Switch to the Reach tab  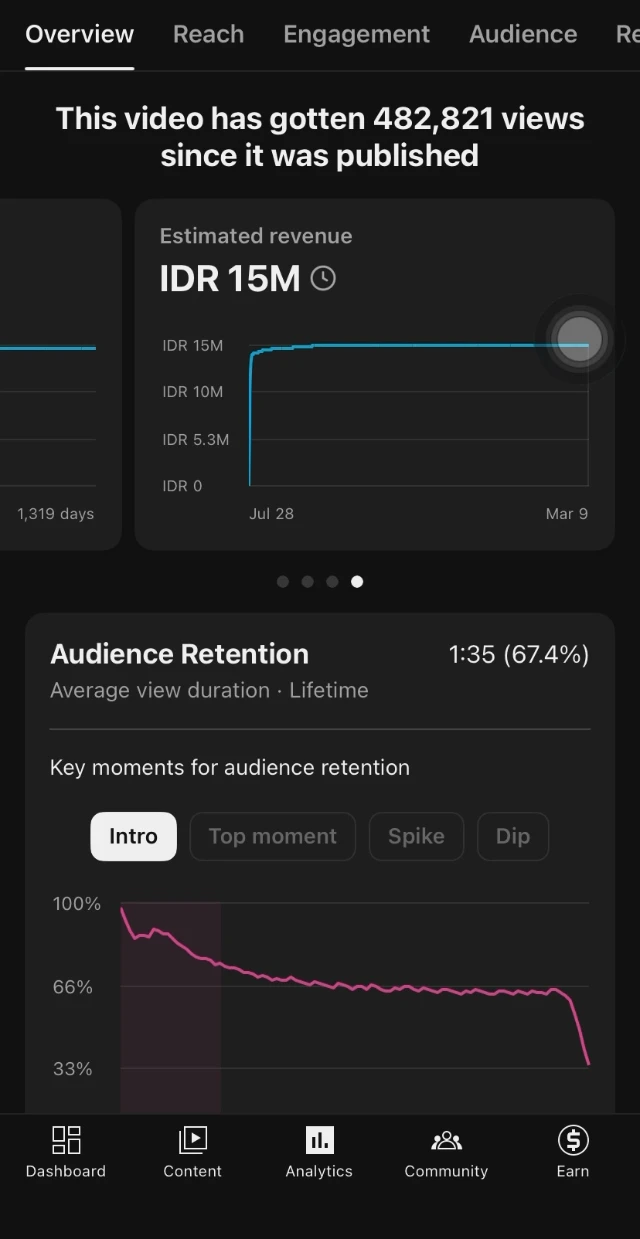pos(208,34)
